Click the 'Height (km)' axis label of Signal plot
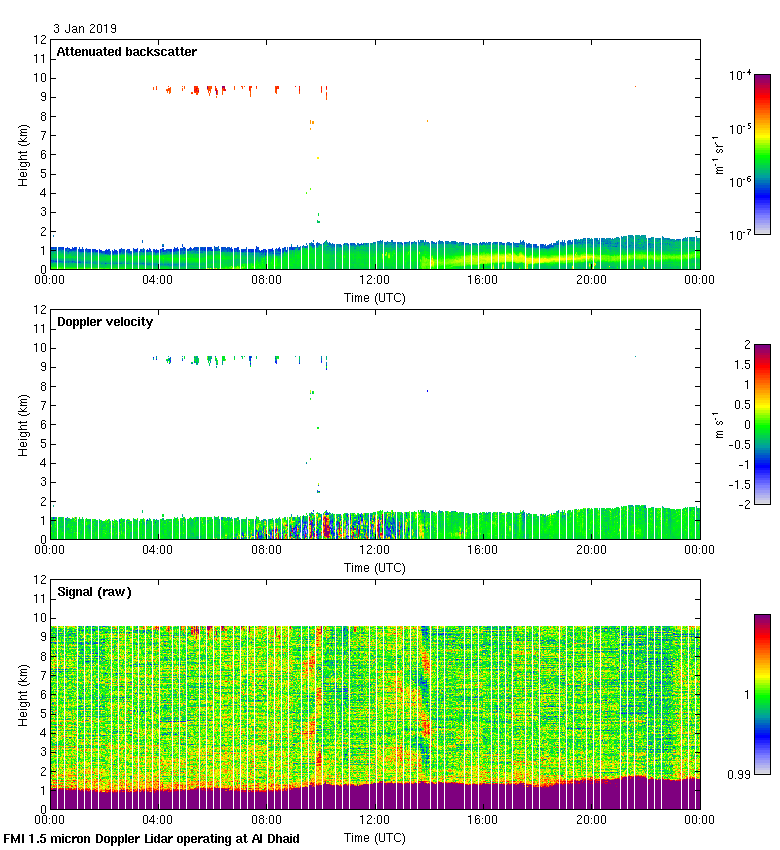Screen dimensions: 780x850 click(23, 694)
